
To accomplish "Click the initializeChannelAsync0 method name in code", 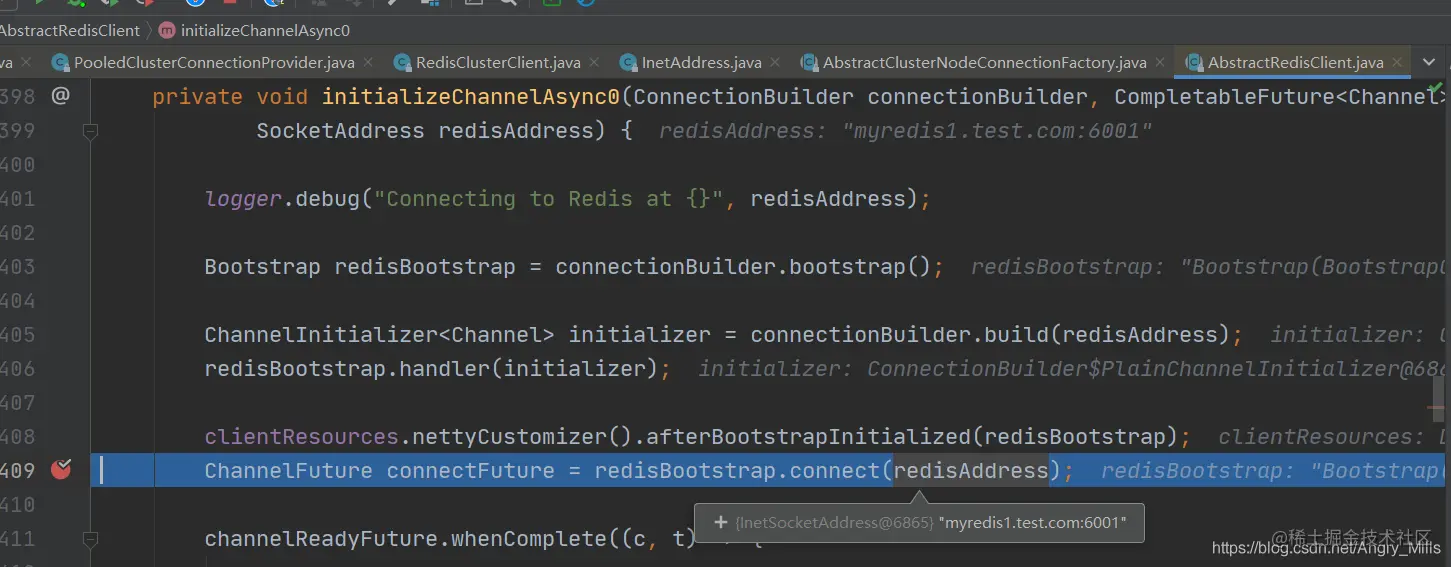I will [x=471, y=97].
